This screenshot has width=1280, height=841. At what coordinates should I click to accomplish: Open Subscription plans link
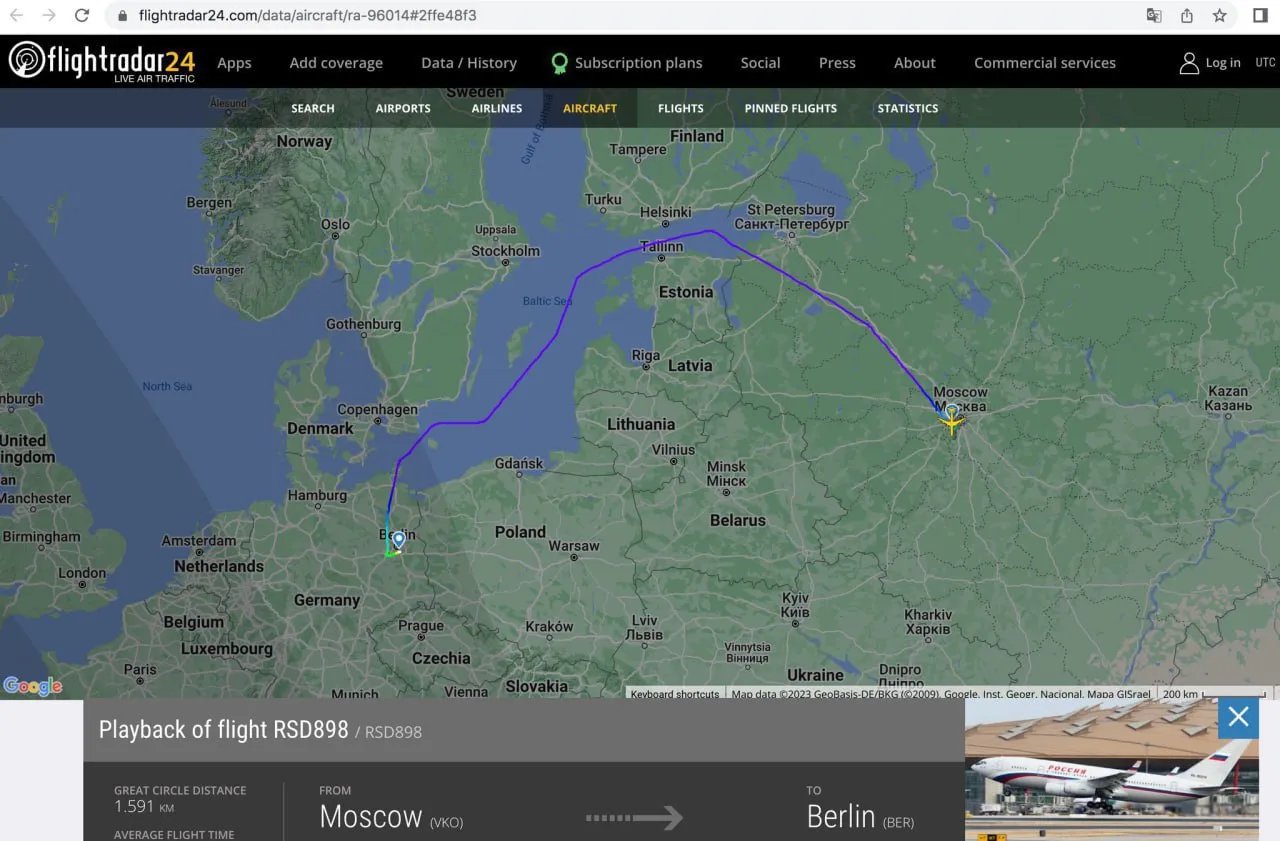tap(627, 63)
